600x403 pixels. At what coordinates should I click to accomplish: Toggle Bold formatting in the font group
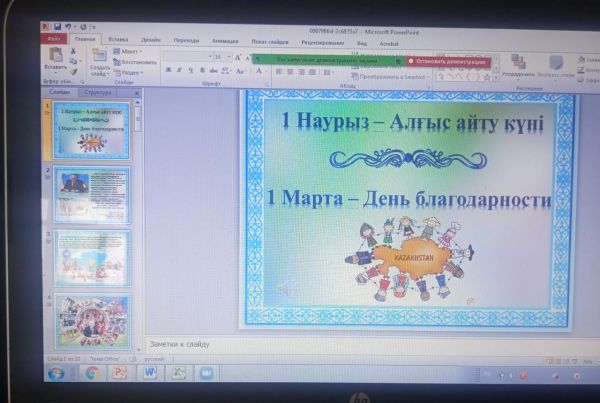(168, 70)
